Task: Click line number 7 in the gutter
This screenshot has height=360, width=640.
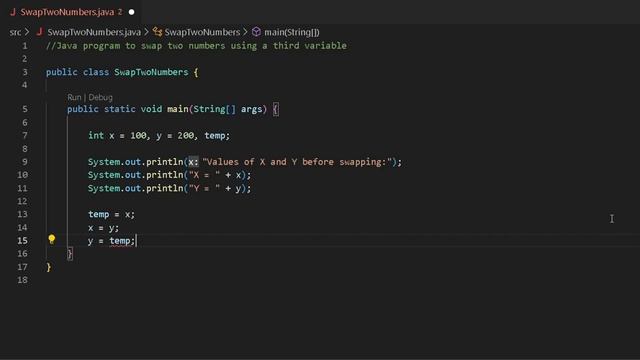Action: coord(25,136)
